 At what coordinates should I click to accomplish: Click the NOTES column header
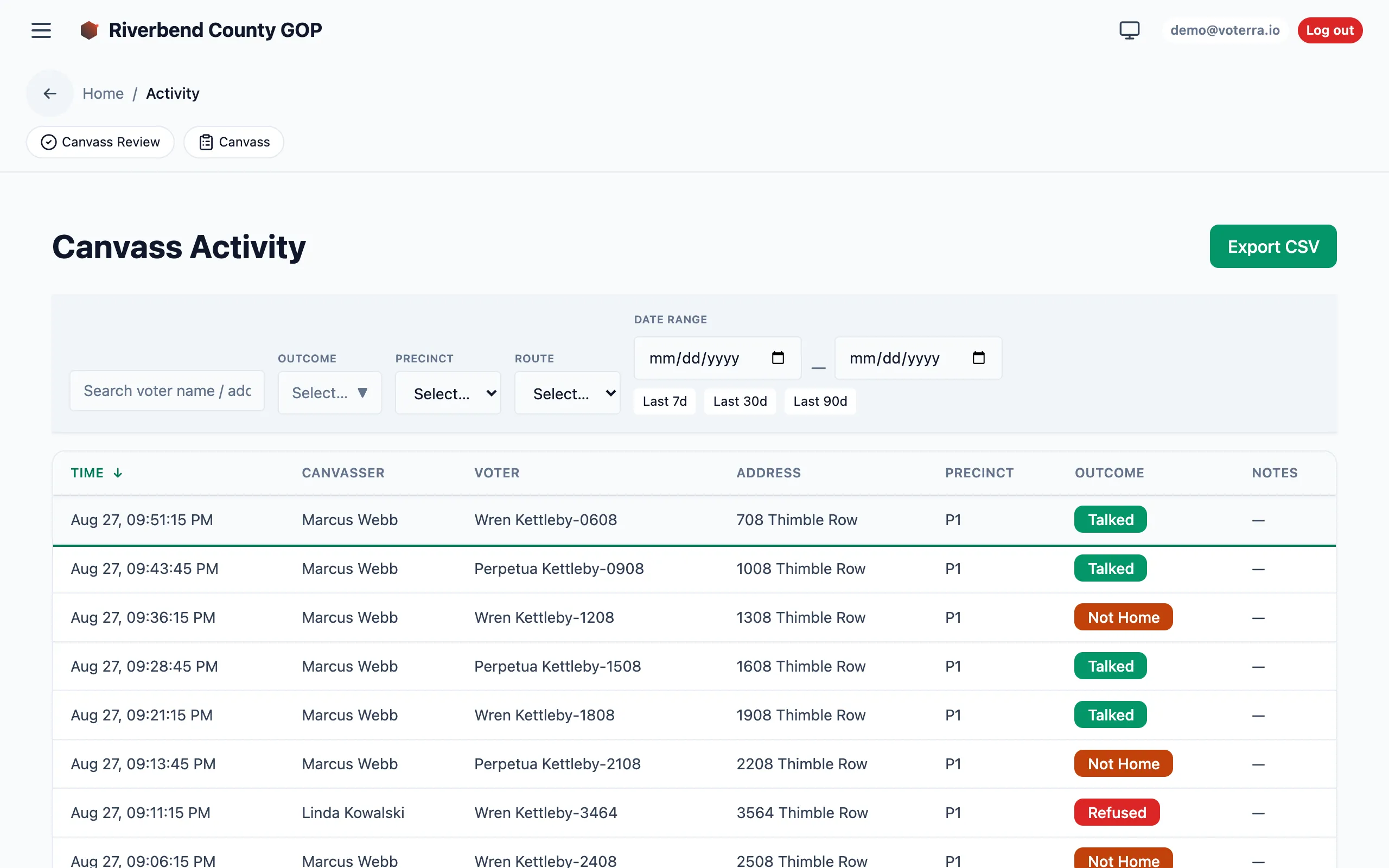(x=1275, y=473)
